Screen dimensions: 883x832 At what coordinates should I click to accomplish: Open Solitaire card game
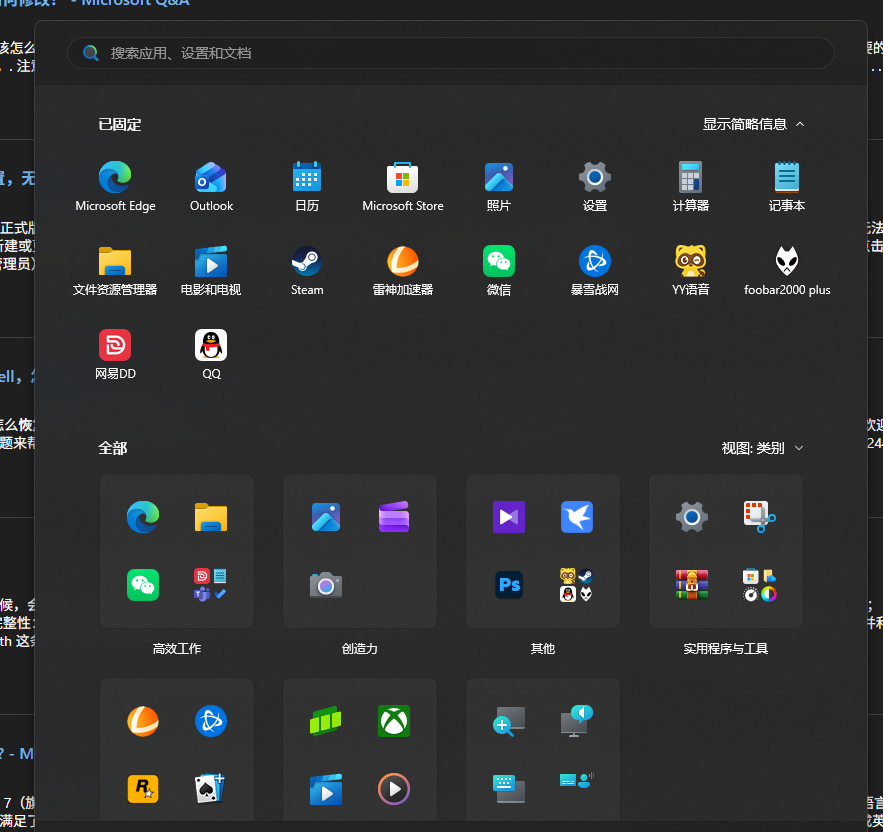pyautogui.click(x=211, y=789)
